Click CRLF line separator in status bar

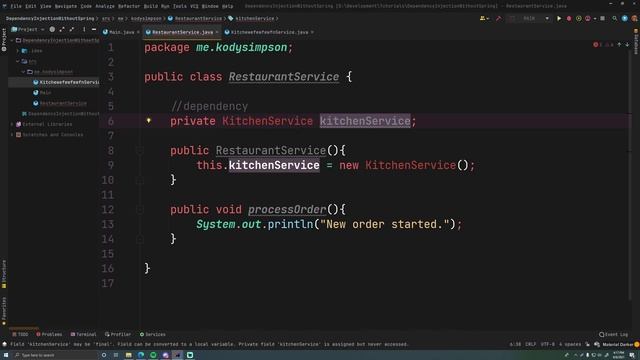(x=530, y=344)
